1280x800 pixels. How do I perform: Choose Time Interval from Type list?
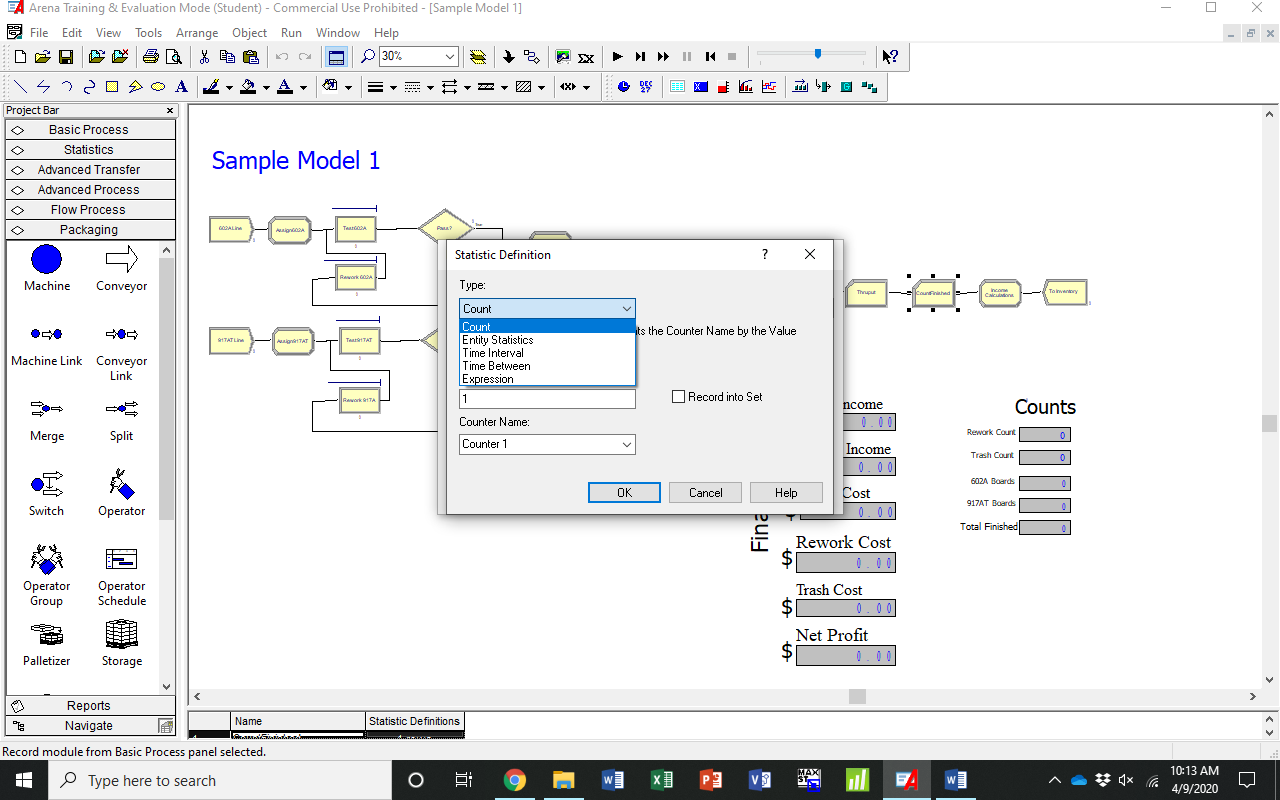[x=547, y=353]
